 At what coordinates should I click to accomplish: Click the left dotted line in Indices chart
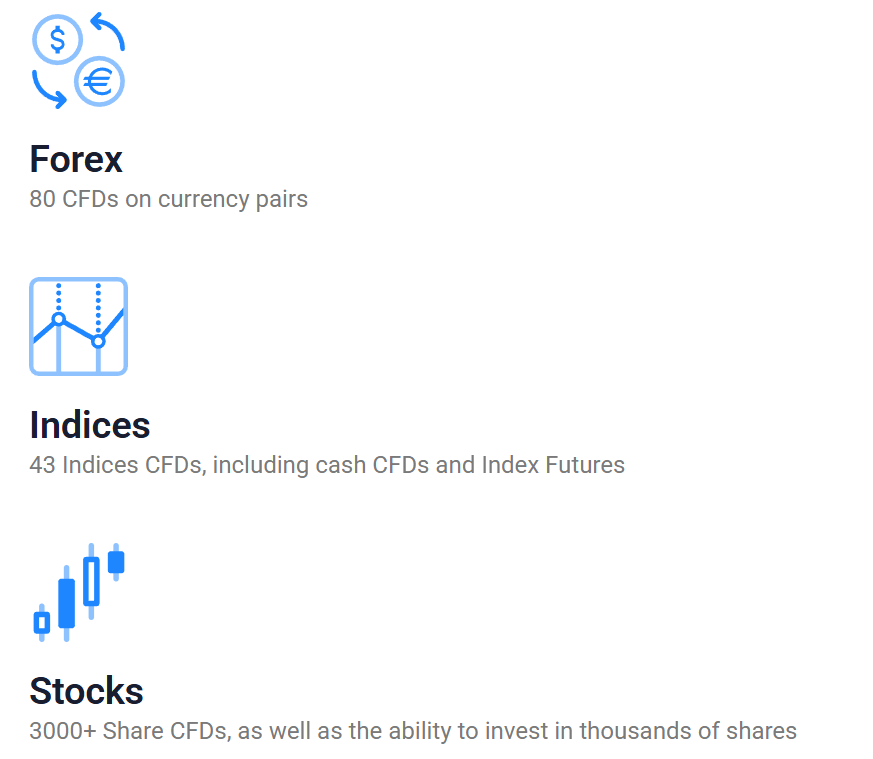58,297
